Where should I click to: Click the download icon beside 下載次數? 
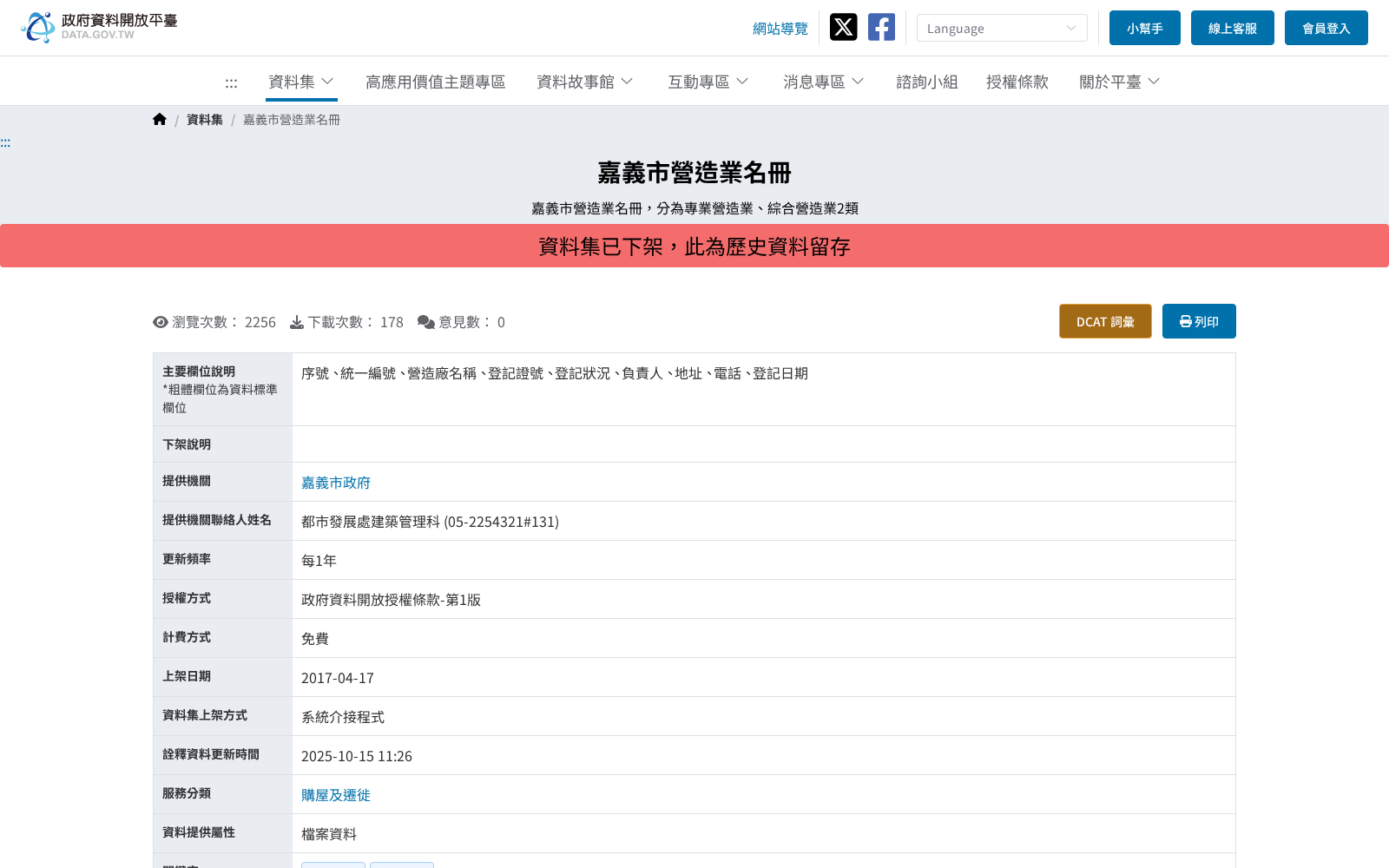297,322
